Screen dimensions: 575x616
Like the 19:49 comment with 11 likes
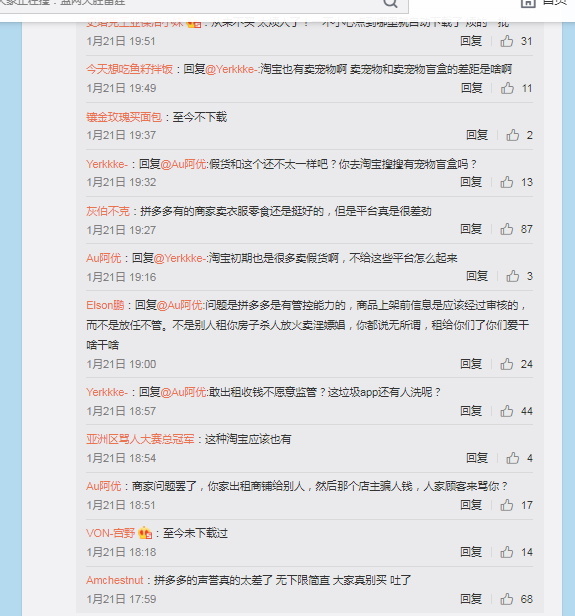(x=507, y=88)
